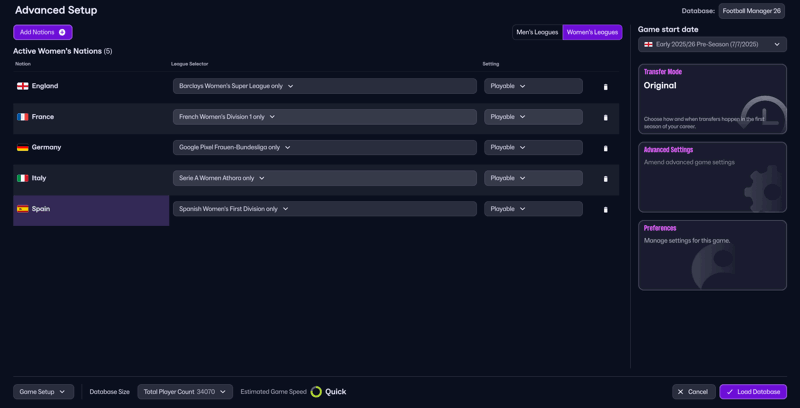Viewport: 800px width, 408px height.
Task: Delete the England nation row
Action: coord(606,87)
